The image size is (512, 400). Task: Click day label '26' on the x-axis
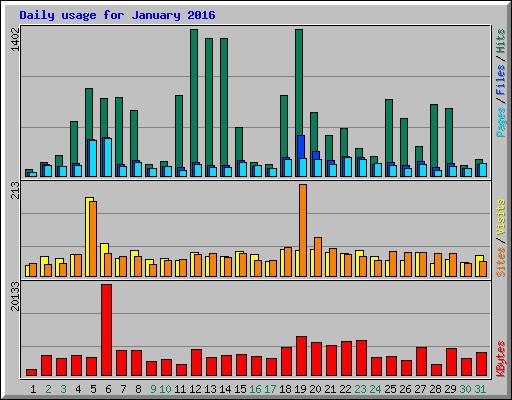pos(405,389)
